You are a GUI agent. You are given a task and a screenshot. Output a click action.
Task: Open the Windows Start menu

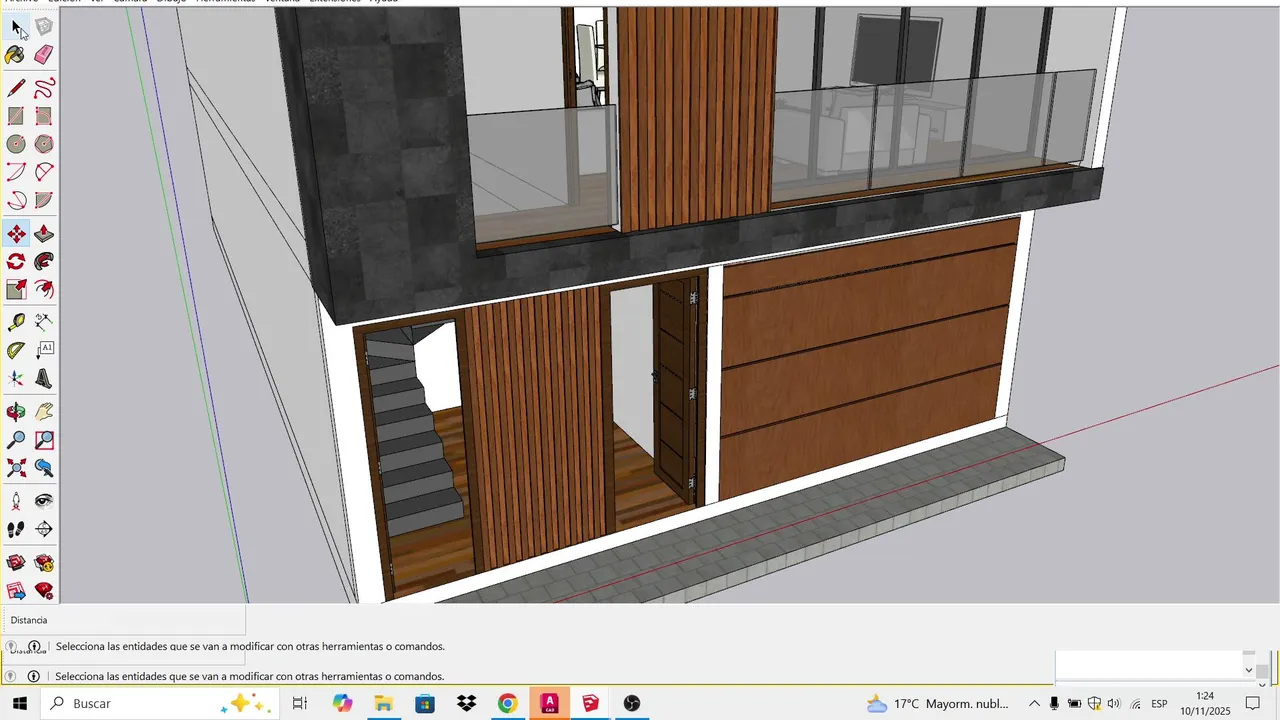tap(19, 703)
